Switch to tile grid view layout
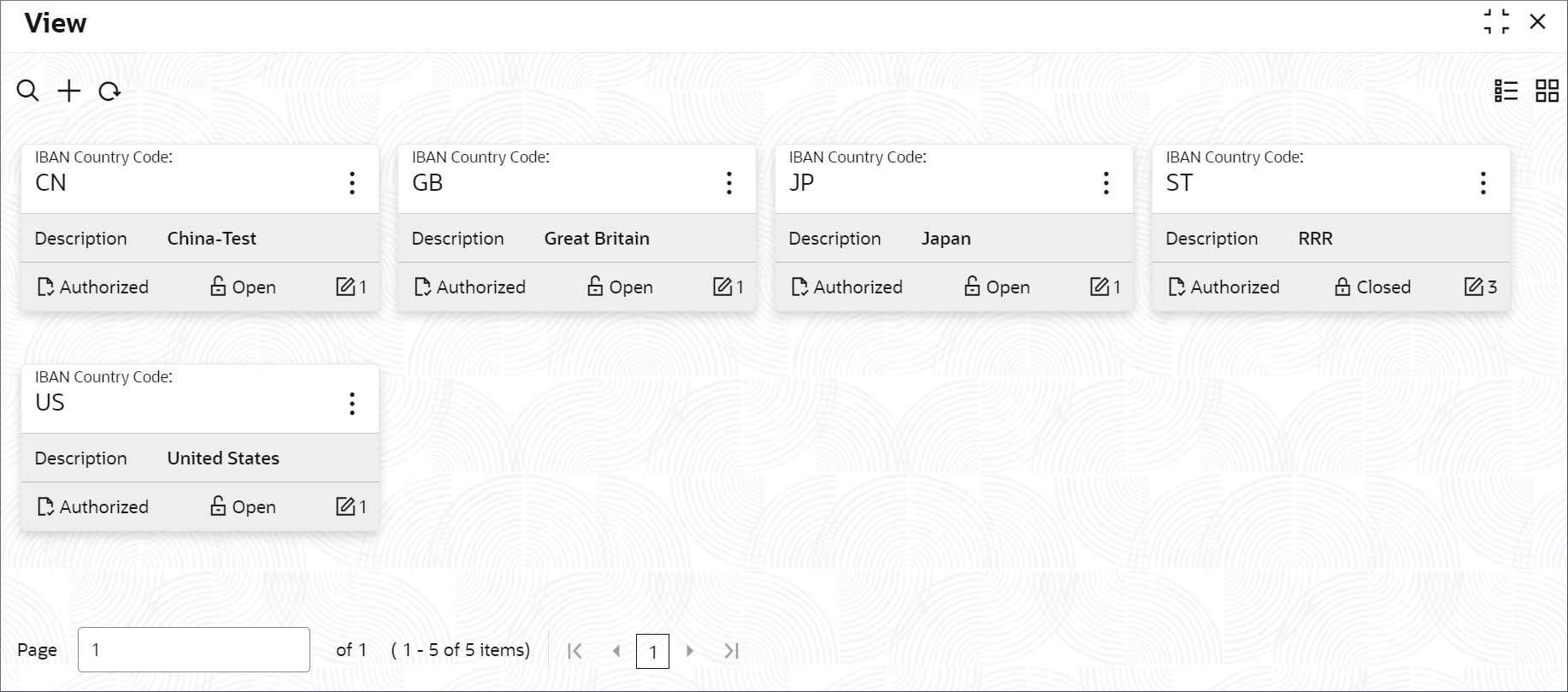Image resolution: width=1568 pixels, height=692 pixels. (x=1547, y=91)
